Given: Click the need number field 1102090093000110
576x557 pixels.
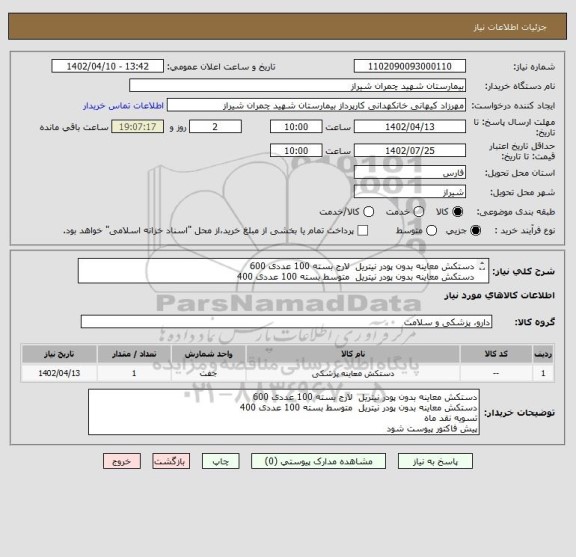Looking at the screenshot, I should pos(410,67).
